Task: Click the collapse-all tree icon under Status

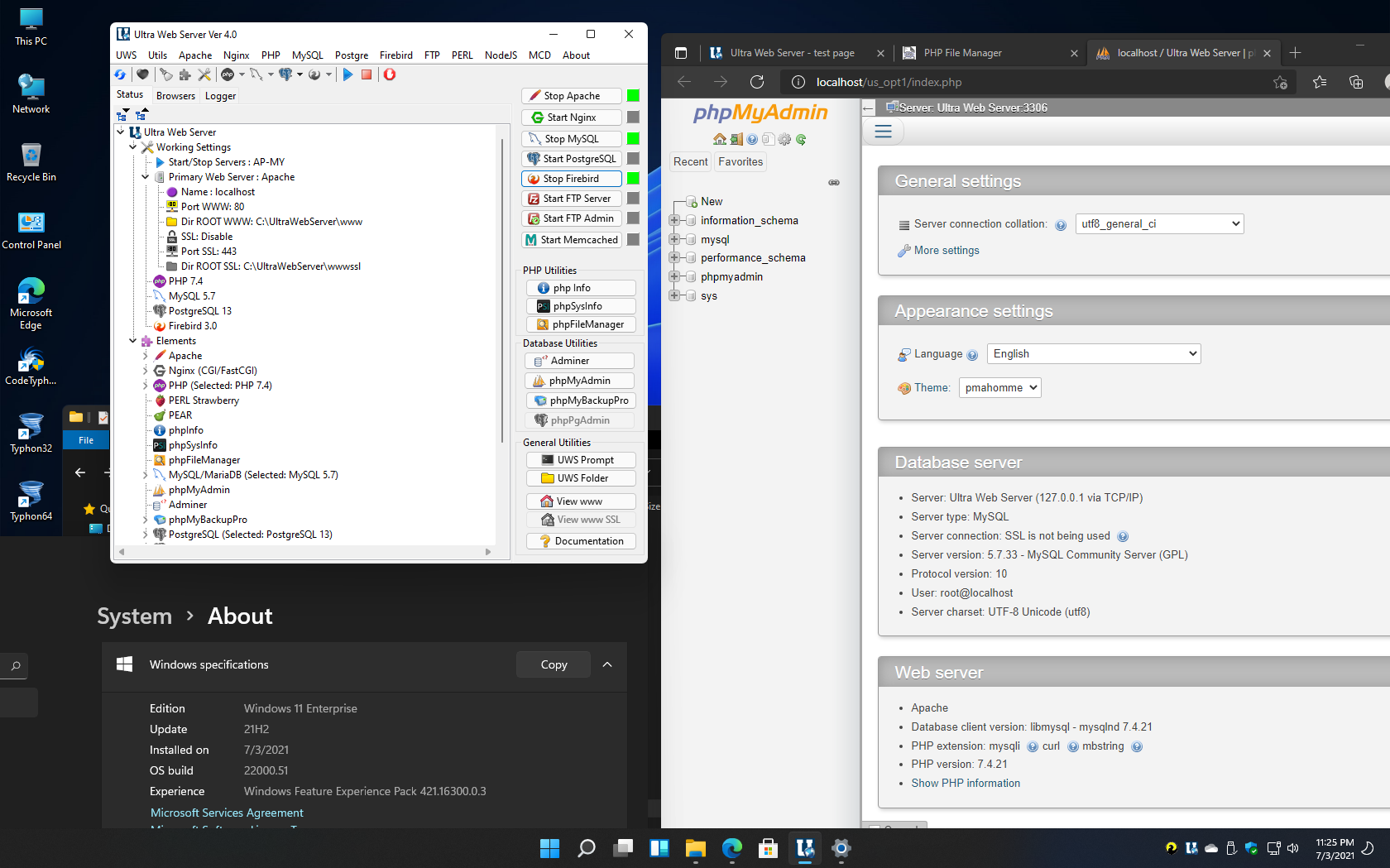Action: click(x=141, y=114)
